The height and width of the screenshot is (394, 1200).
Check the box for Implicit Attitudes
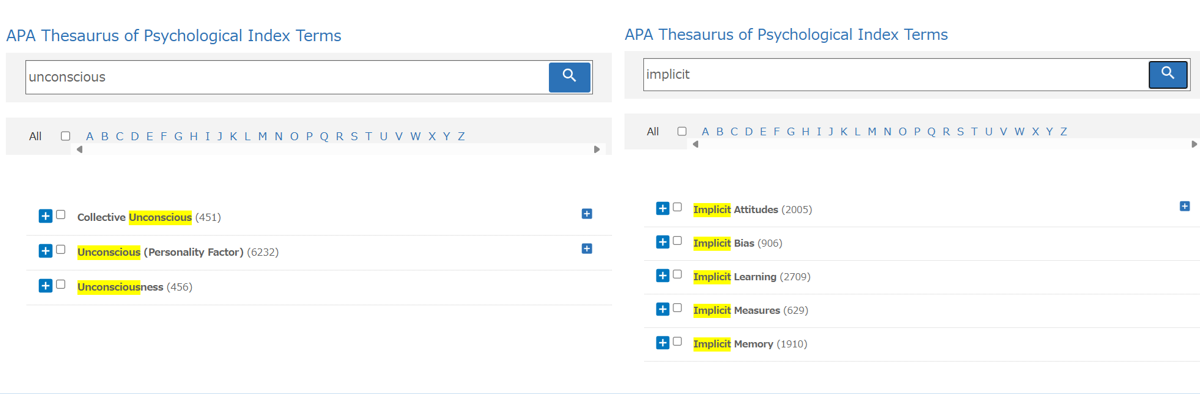pyautogui.click(x=677, y=207)
